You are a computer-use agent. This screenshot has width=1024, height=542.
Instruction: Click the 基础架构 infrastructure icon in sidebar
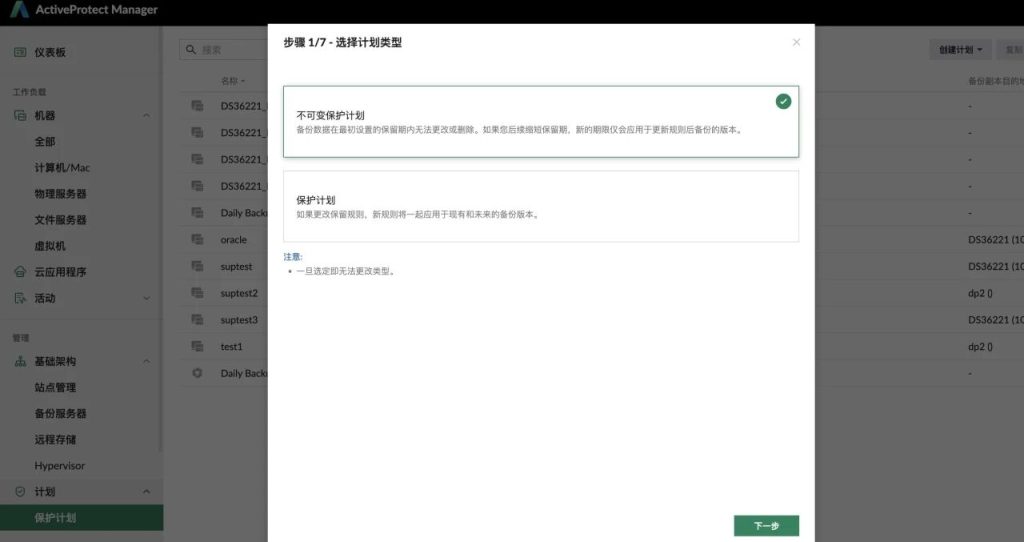(x=20, y=361)
